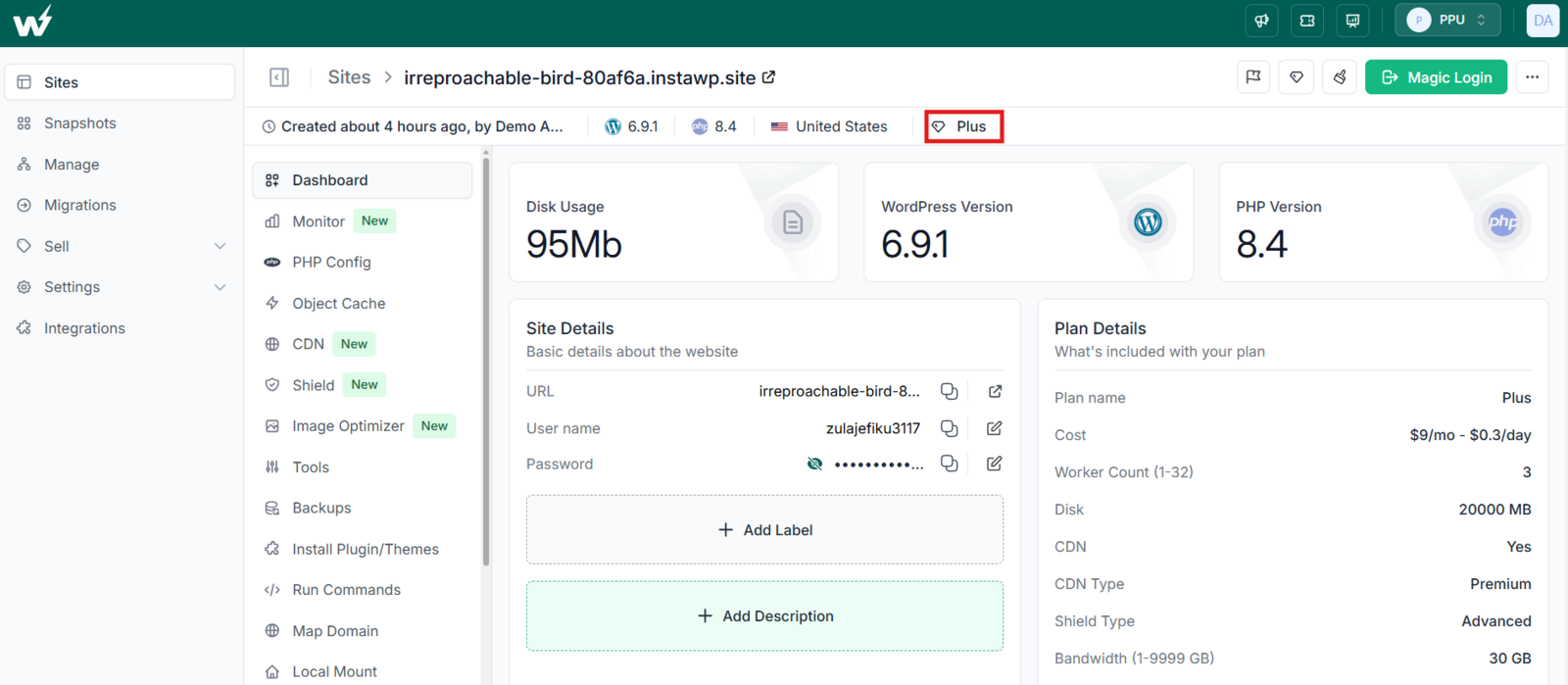Click the United States region label
1568x685 pixels.
829,126
